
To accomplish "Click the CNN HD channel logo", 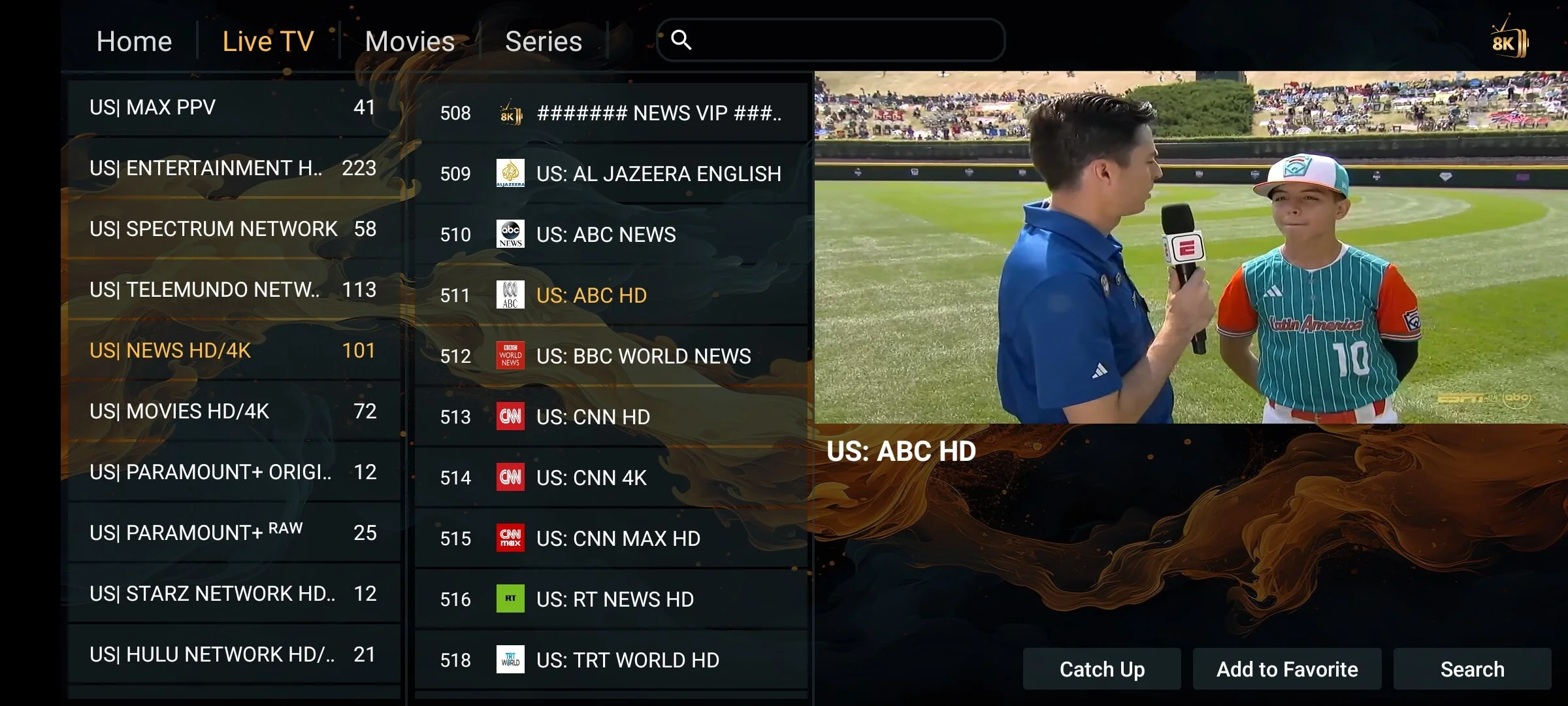I will [x=510, y=416].
